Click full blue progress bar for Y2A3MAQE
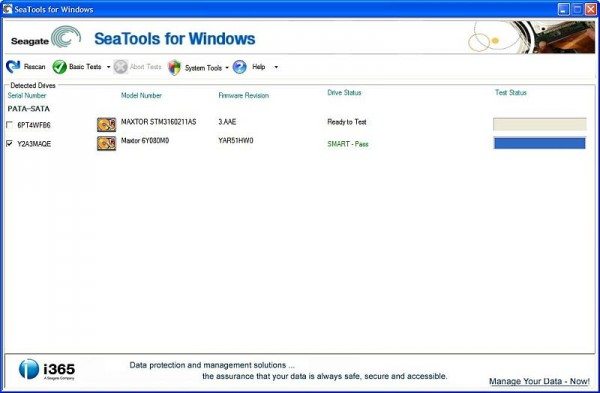The image size is (600, 393). tap(540, 143)
